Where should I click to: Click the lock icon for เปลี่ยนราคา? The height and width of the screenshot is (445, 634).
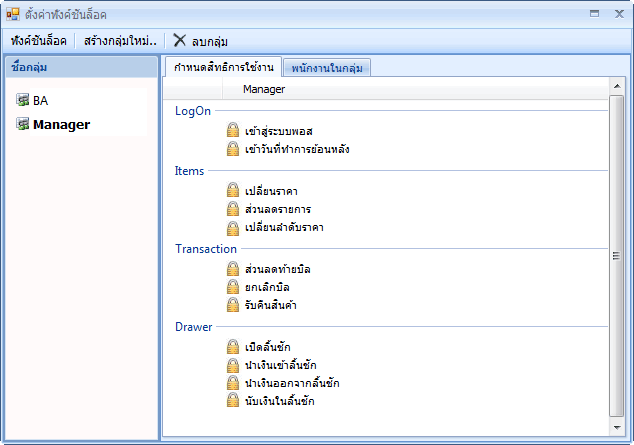pyautogui.click(x=233, y=190)
